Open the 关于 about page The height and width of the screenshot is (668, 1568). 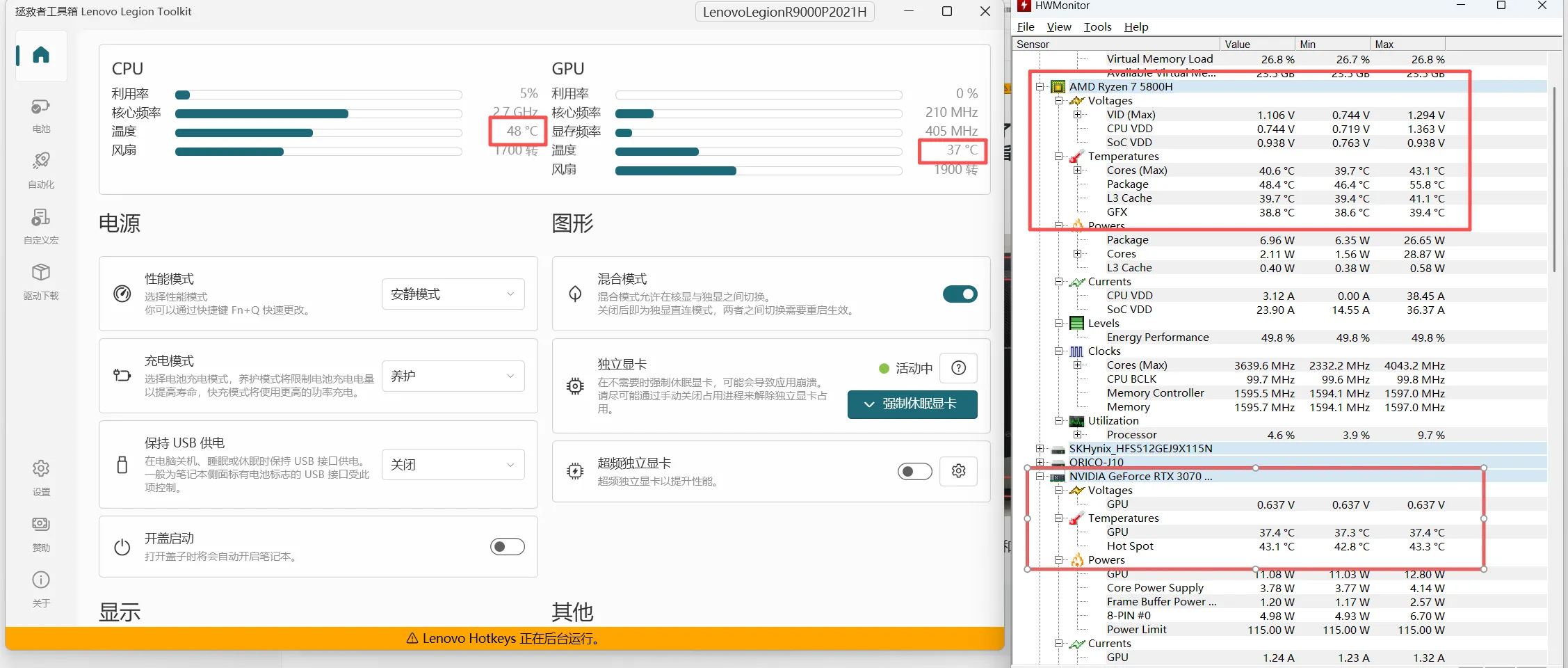(40, 589)
